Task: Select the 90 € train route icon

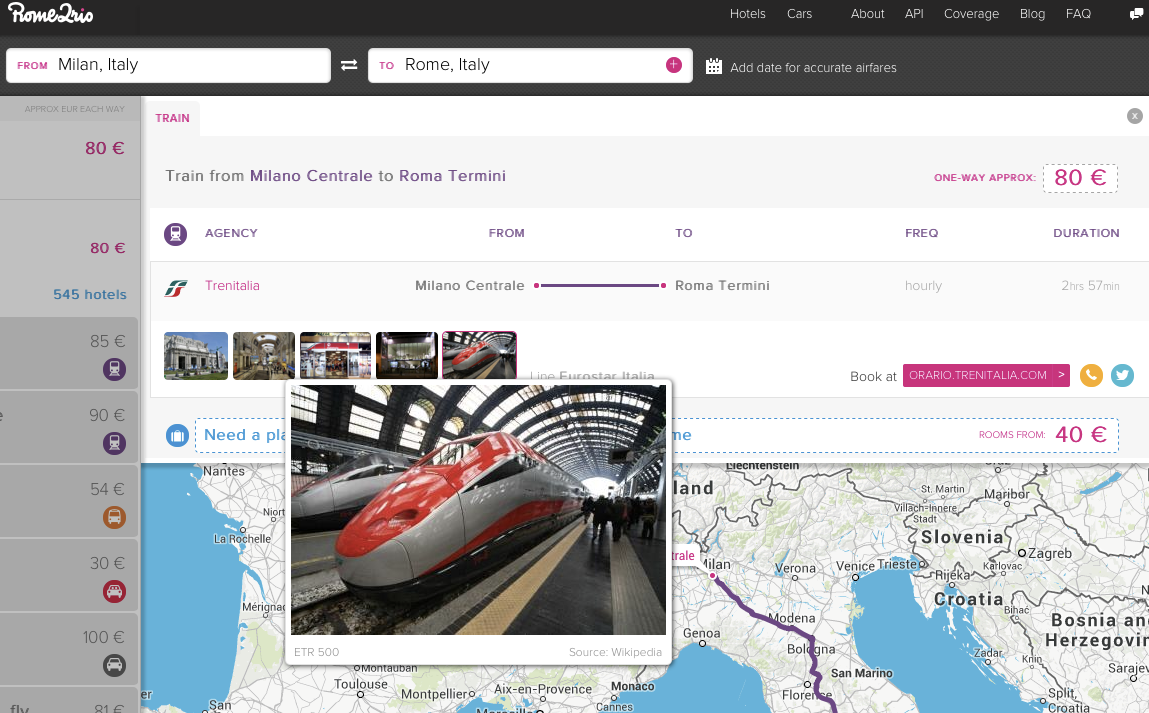Action: tap(114, 443)
